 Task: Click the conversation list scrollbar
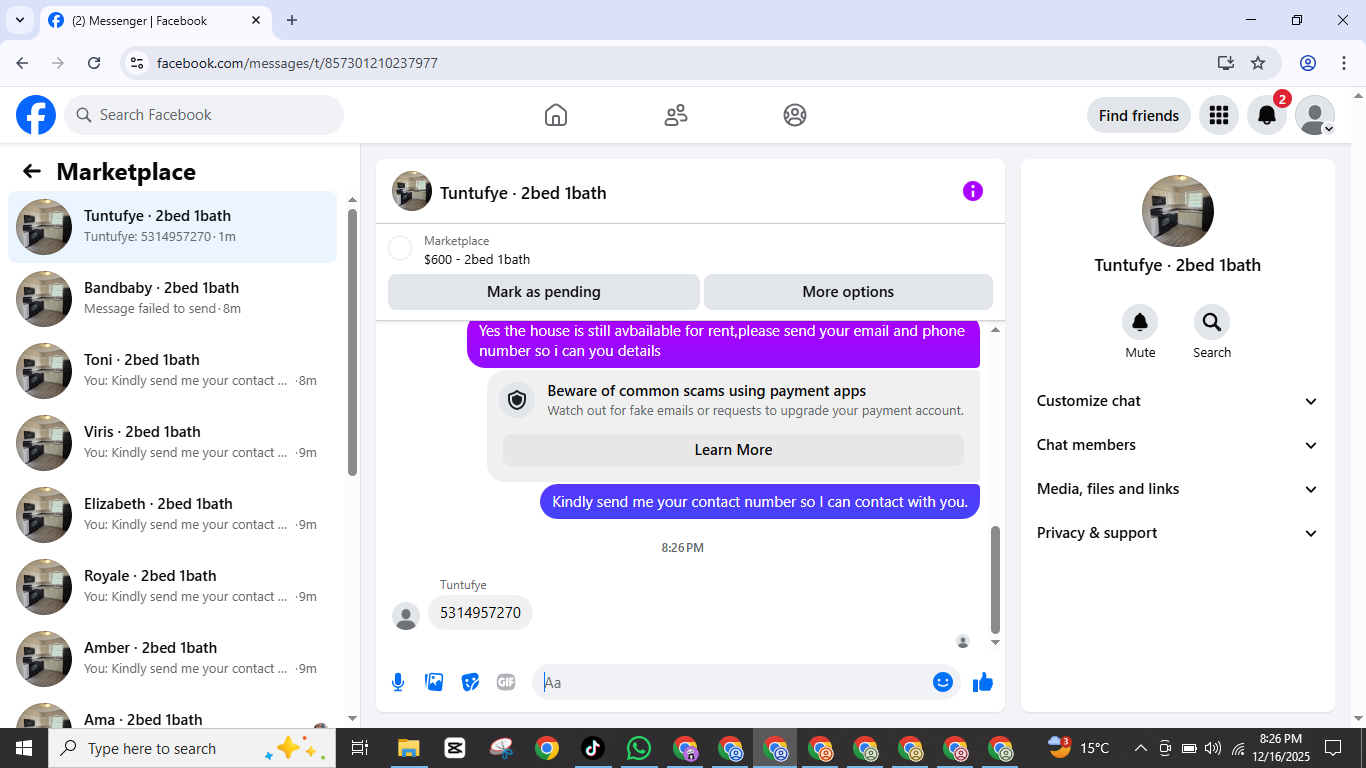(352, 342)
